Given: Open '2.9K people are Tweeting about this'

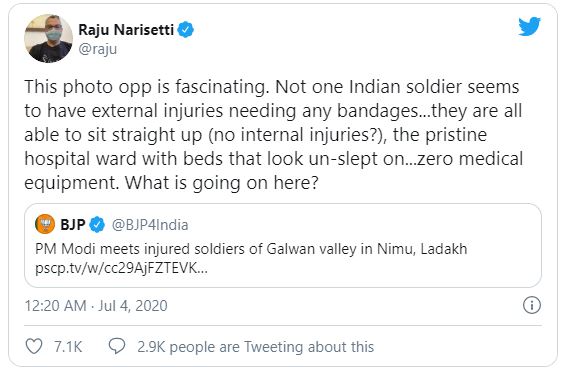Looking at the screenshot, I should click(x=255, y=347).
